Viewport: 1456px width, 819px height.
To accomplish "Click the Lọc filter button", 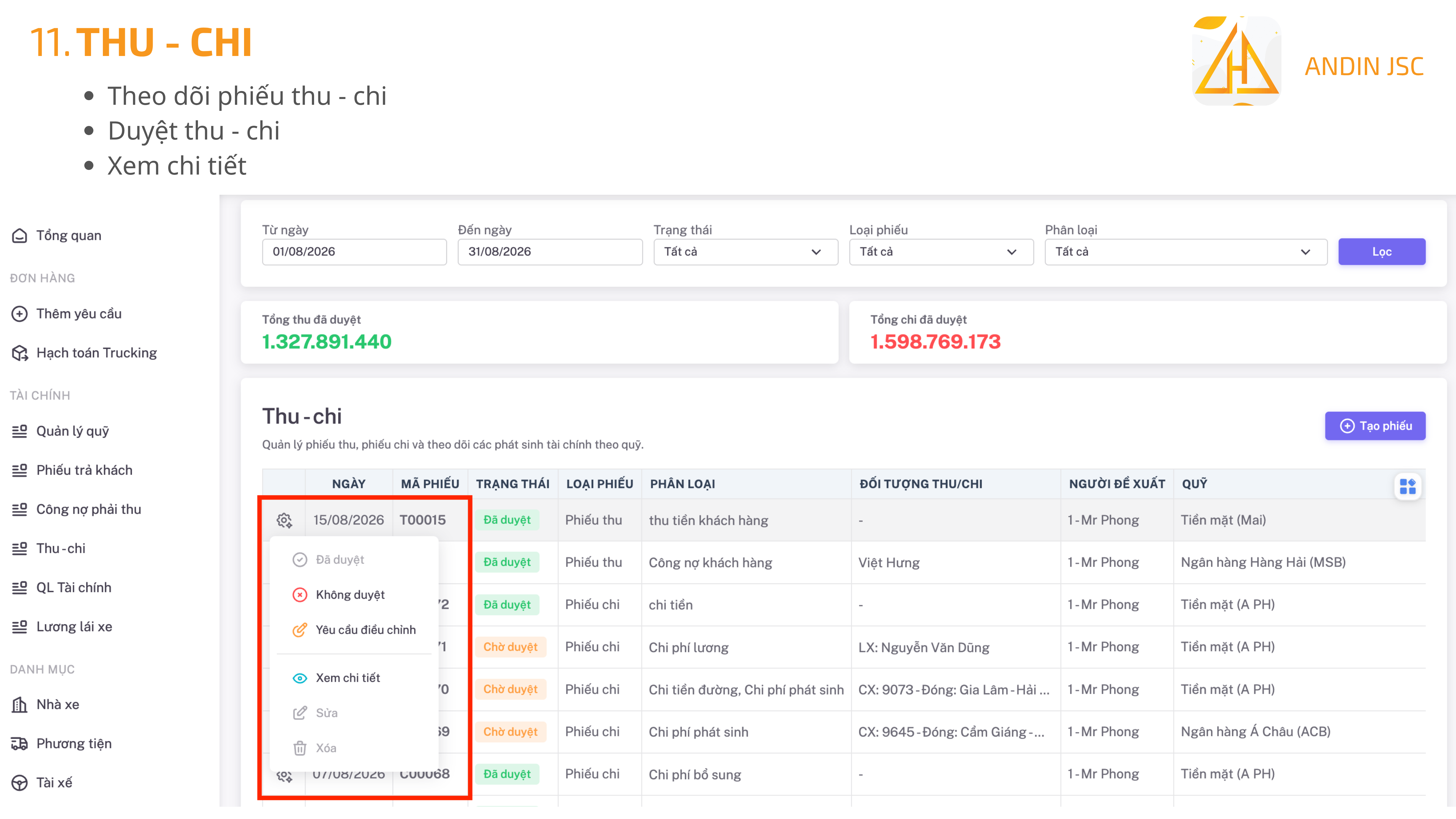I will tap(1381, 251).
